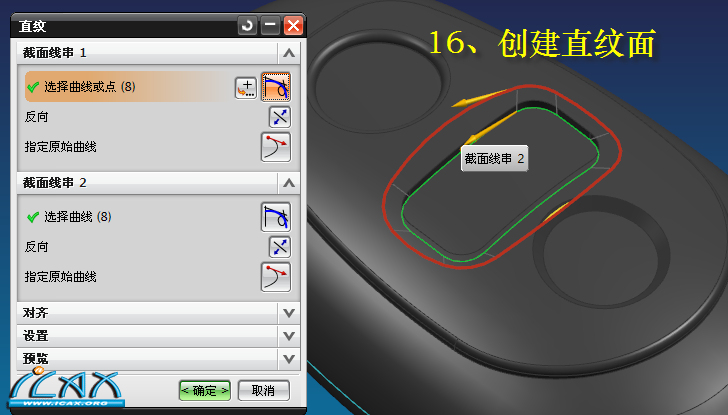Click the curve selection icon in 截面线串 1
The width and height of the screenshot is (728, 415).
(276, 87)
